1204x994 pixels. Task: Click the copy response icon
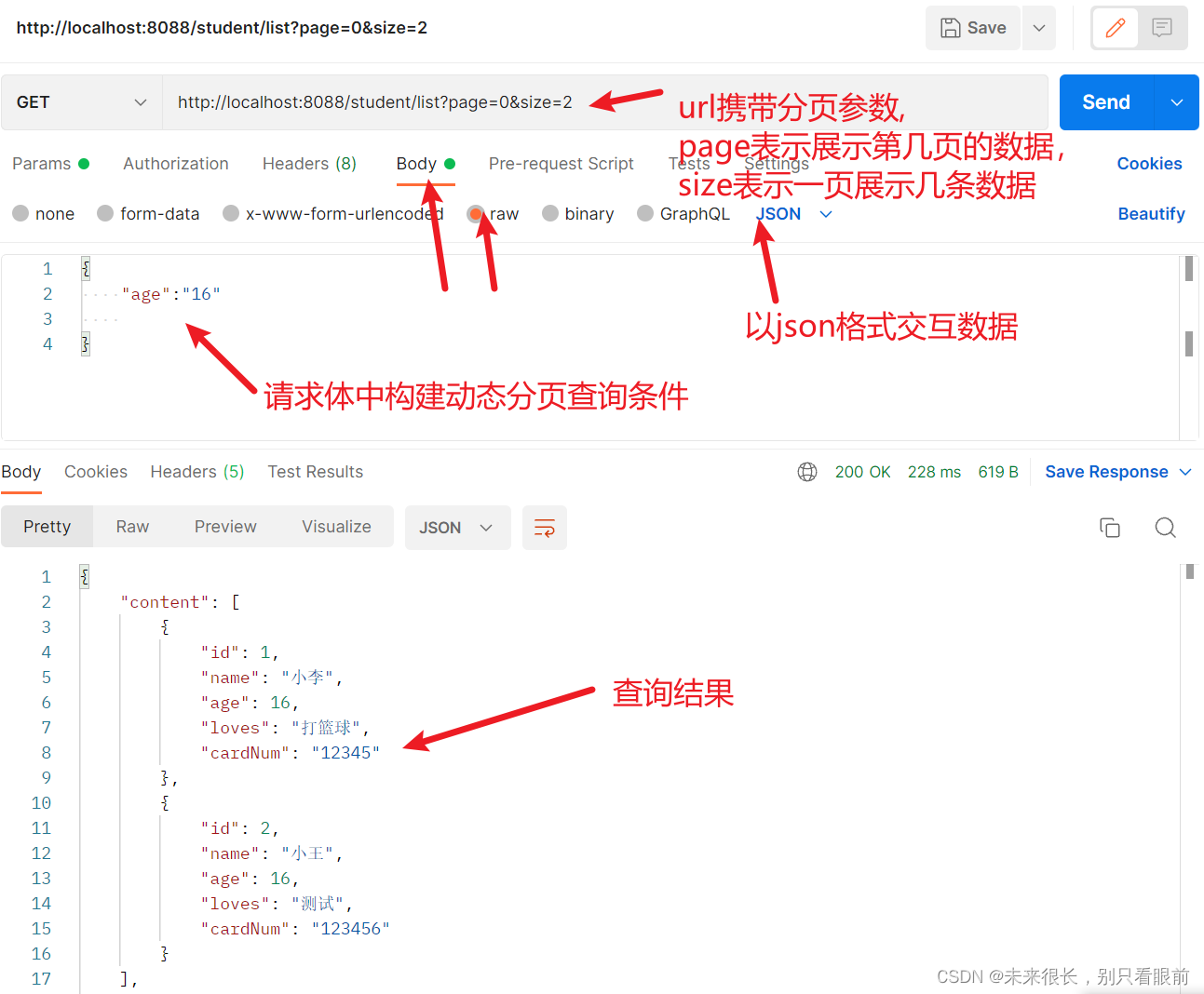[1110, 527]
